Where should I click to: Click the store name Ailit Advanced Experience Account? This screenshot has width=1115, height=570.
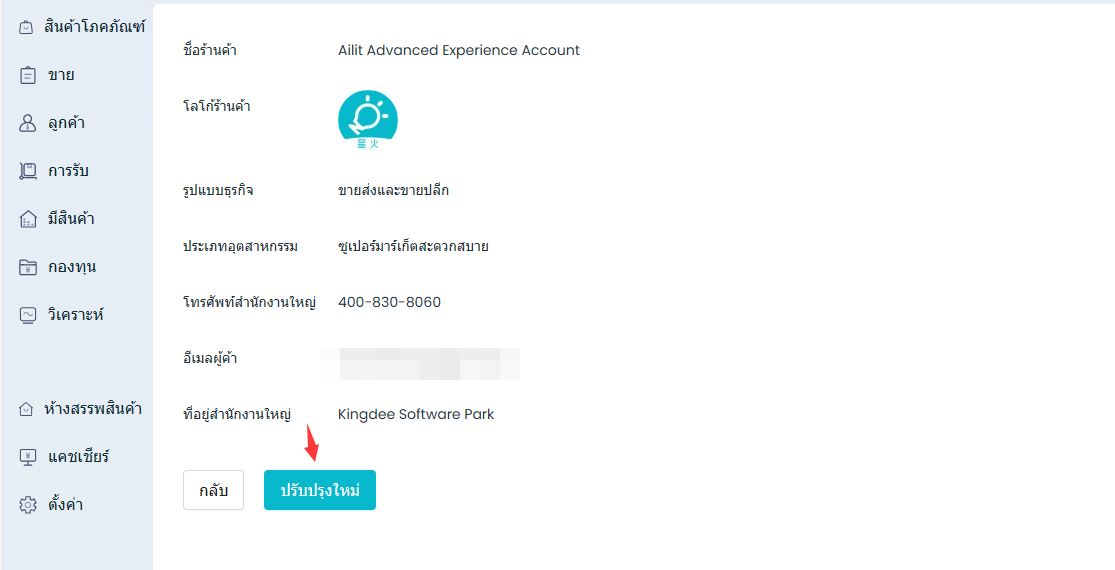pyautogui.click(x=458, y=50)
